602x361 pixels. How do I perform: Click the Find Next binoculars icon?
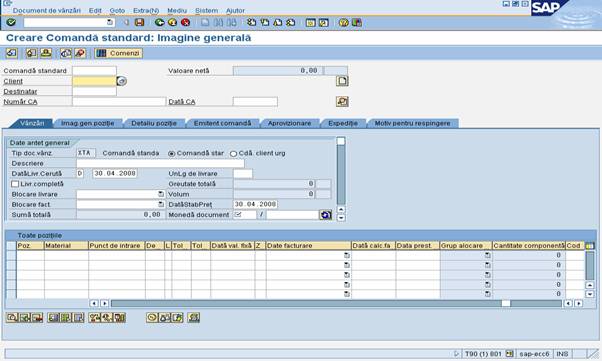232,22
